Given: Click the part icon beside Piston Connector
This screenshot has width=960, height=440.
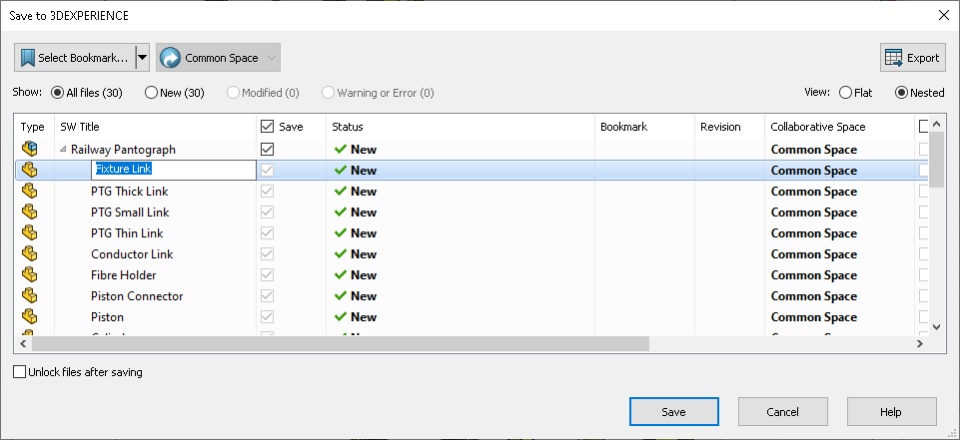Looking at the screenshot, I should coord(29,296).
